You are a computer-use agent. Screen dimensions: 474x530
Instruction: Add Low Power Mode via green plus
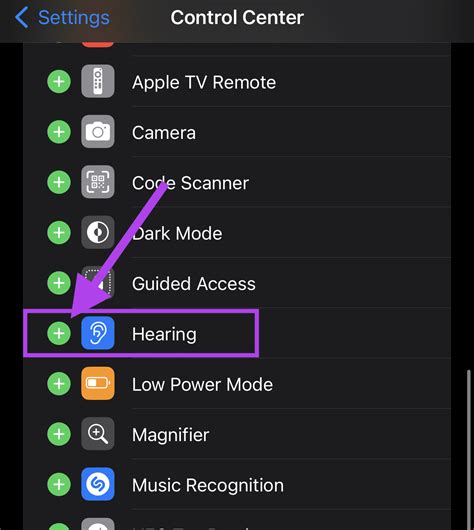pyautogui.click(x=59, y=384)
